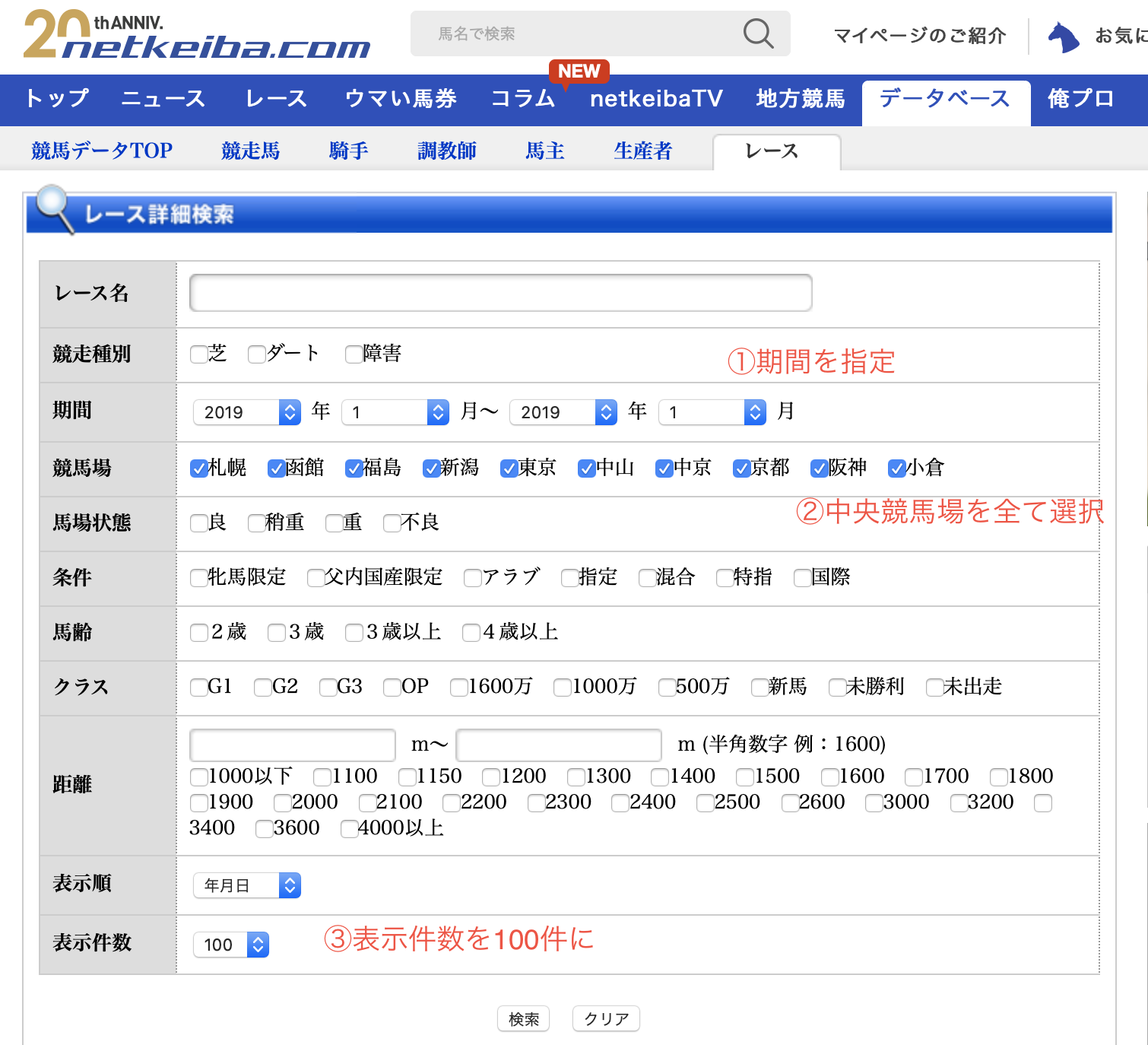
Task: Open the 競馬データTOP link
Action: tap(102, 151)
